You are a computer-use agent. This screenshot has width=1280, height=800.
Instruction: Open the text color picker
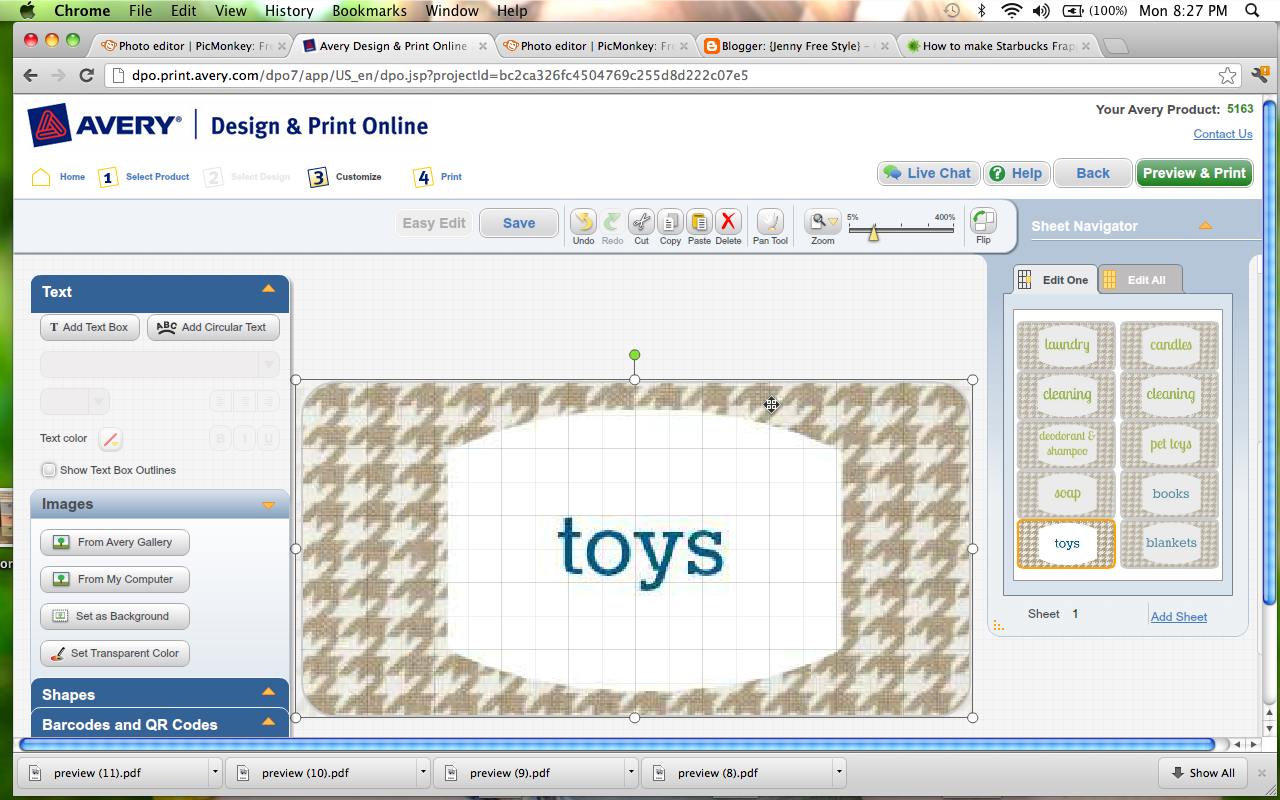(x=110, y=438)
